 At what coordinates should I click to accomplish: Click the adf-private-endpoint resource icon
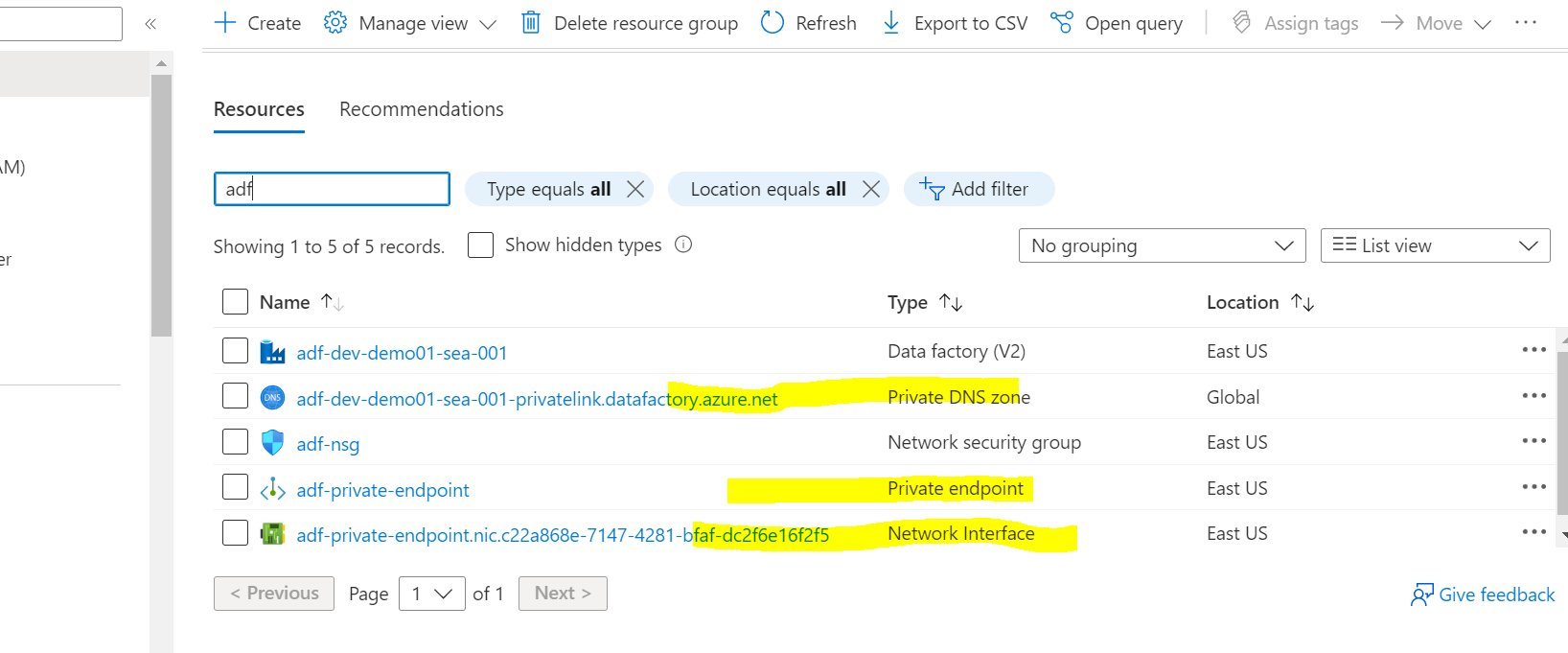(273, 489)
